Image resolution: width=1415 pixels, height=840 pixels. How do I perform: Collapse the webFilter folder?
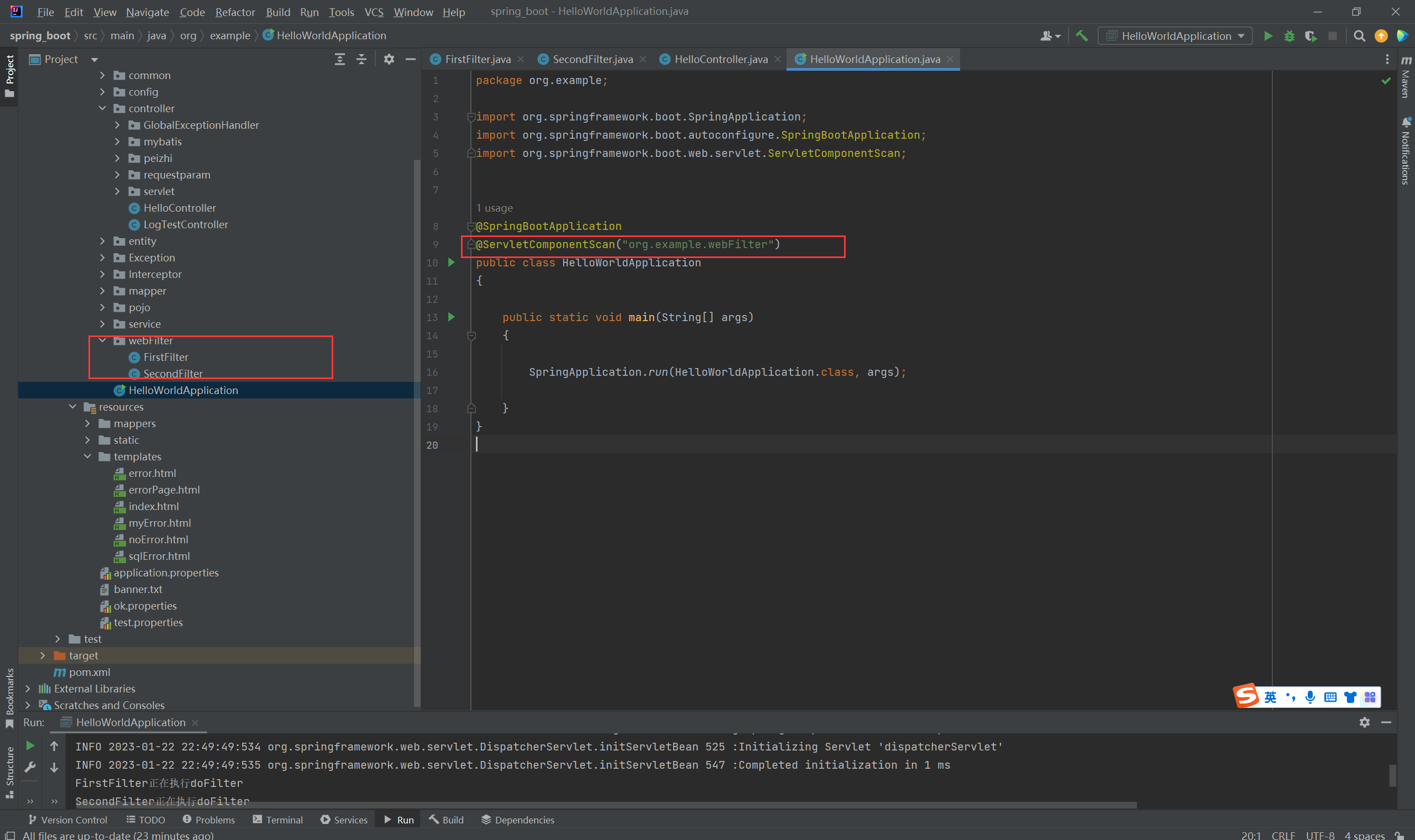click(x=102, y=340)
